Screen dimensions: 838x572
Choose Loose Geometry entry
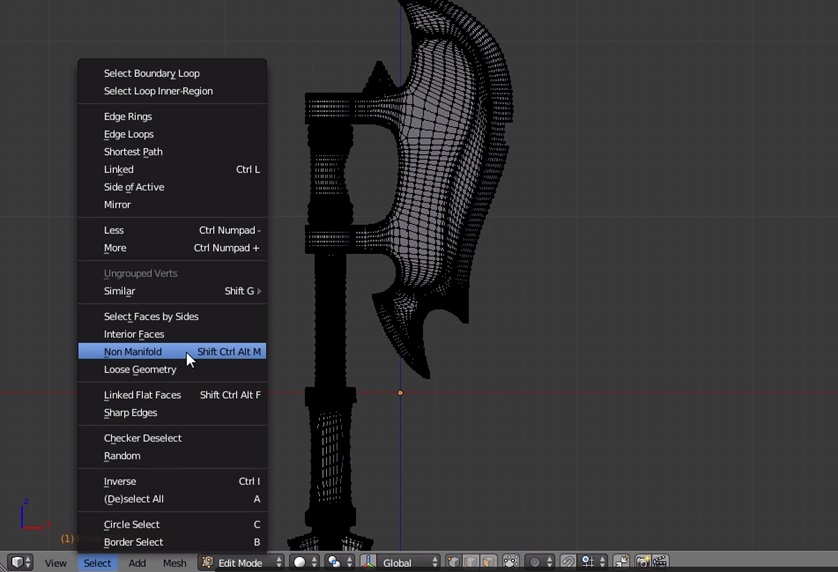(172, 369)
